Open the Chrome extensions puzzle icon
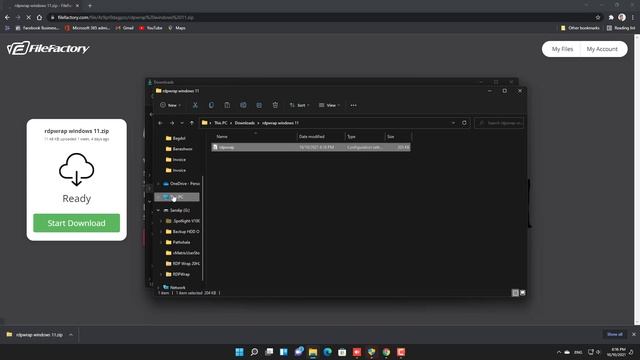Screen dimensions: 640x360 (x=611, y=17)
